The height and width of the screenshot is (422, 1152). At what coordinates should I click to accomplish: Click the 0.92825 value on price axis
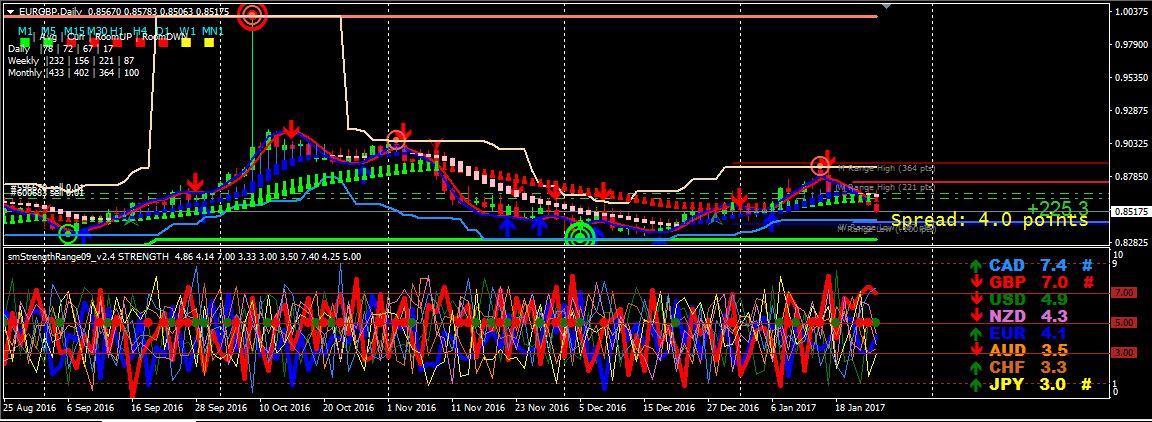(x=1130, y=110)
